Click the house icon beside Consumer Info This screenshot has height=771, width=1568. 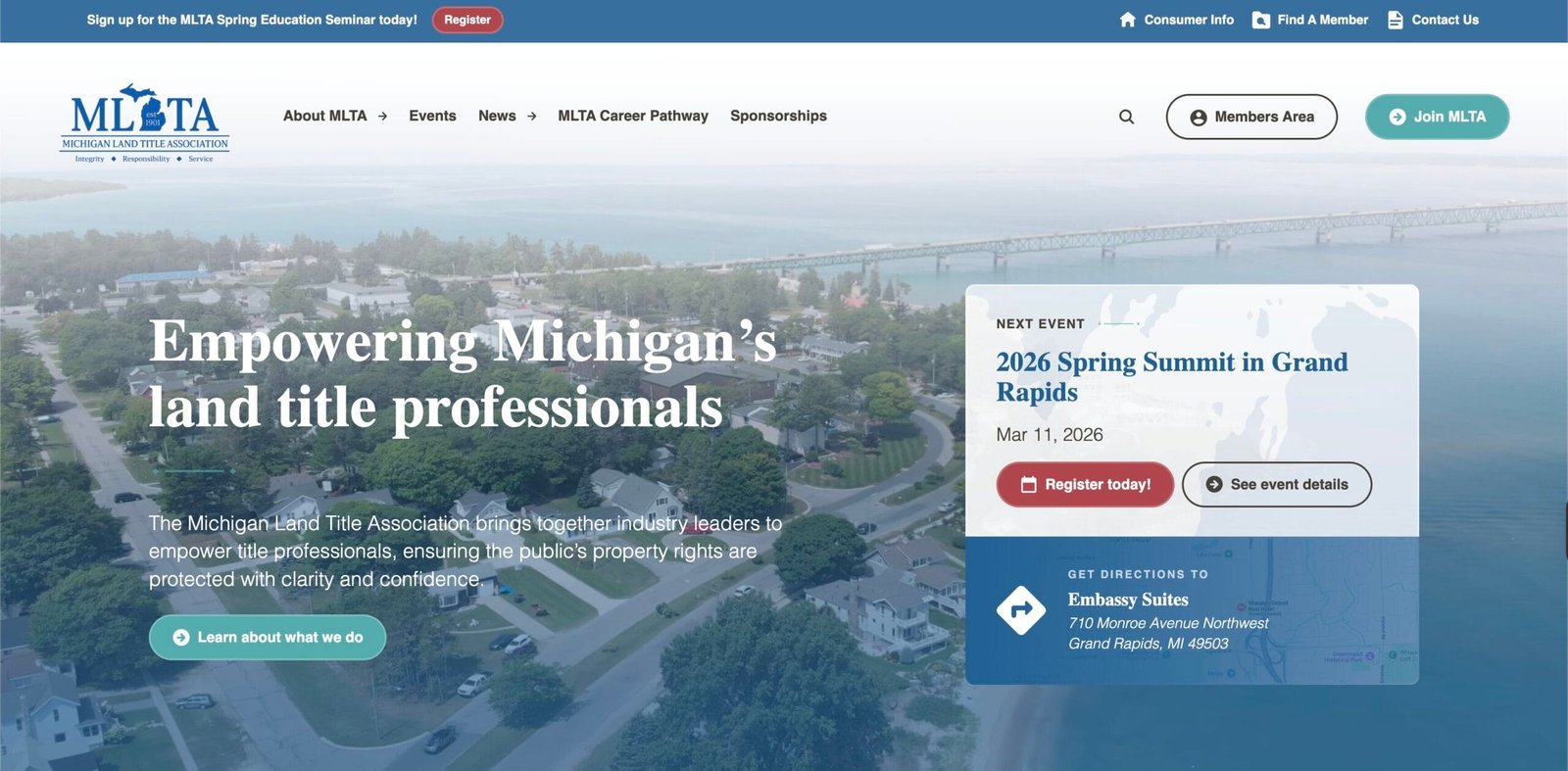pos(1127,20)
